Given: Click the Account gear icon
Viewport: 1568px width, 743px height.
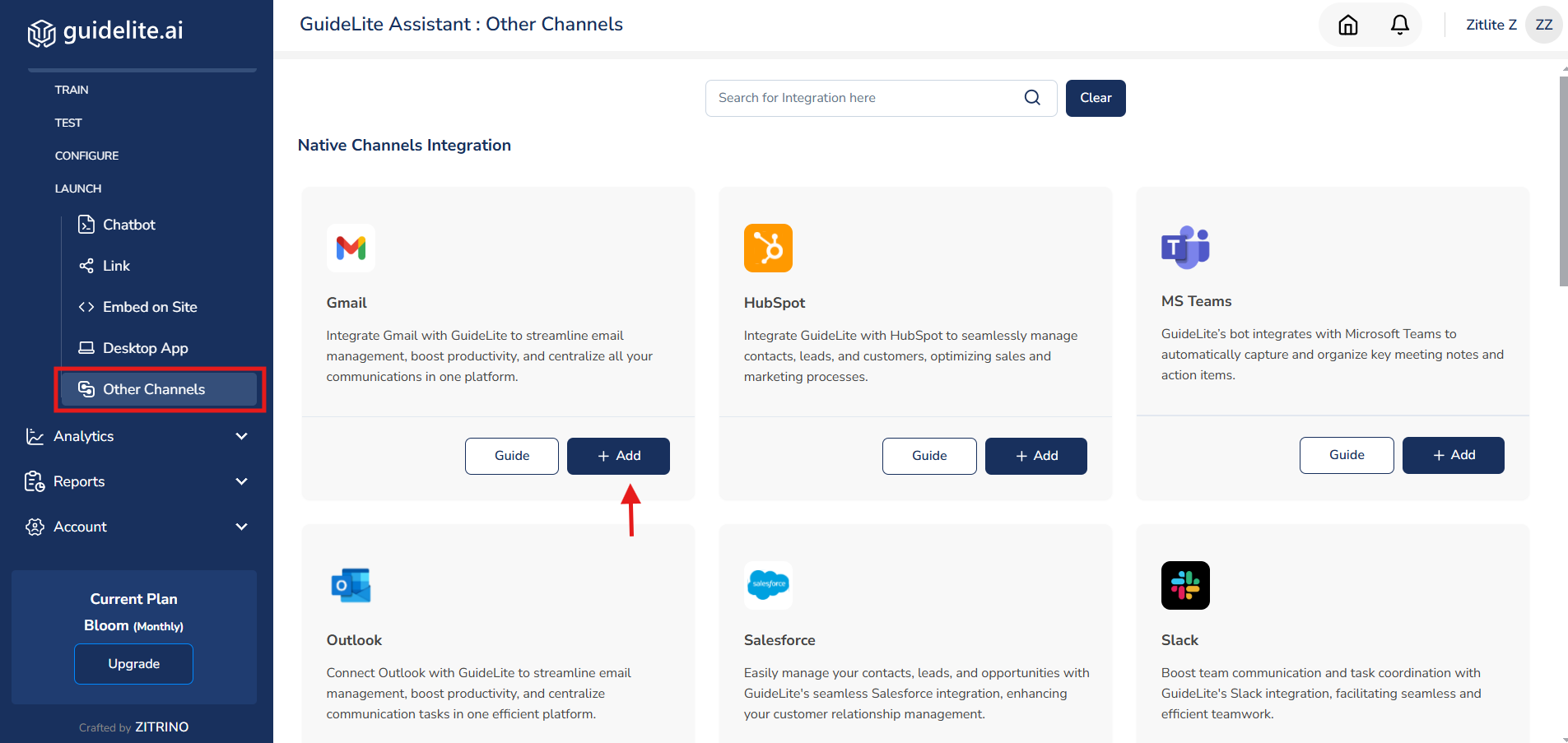Looking at the screenshot, I should point(35,527).
